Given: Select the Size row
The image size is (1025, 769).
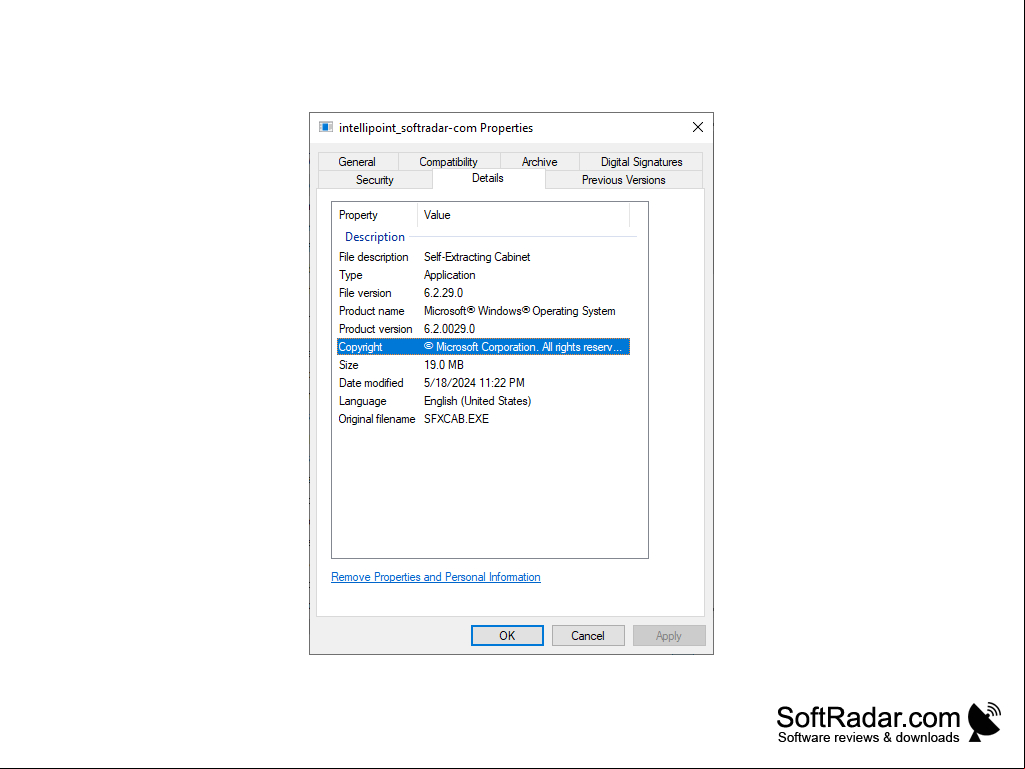Looking at the screenshot, I should pyautogui.click(x=483, y=365).
